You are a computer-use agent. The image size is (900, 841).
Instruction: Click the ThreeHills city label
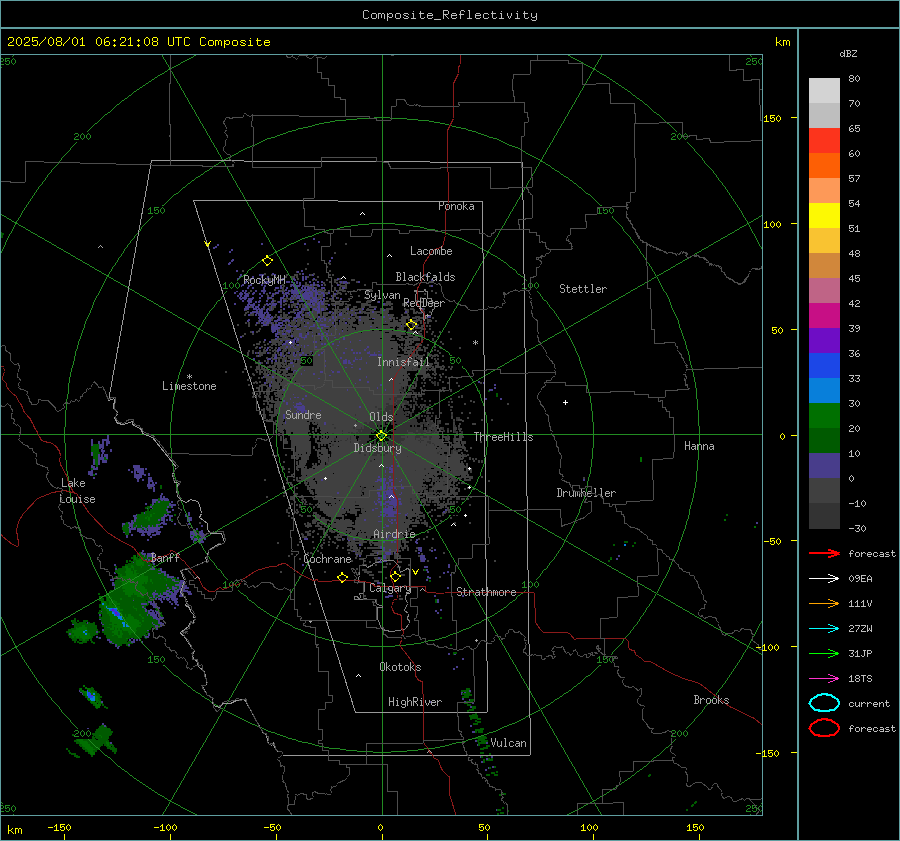[503, 437]
